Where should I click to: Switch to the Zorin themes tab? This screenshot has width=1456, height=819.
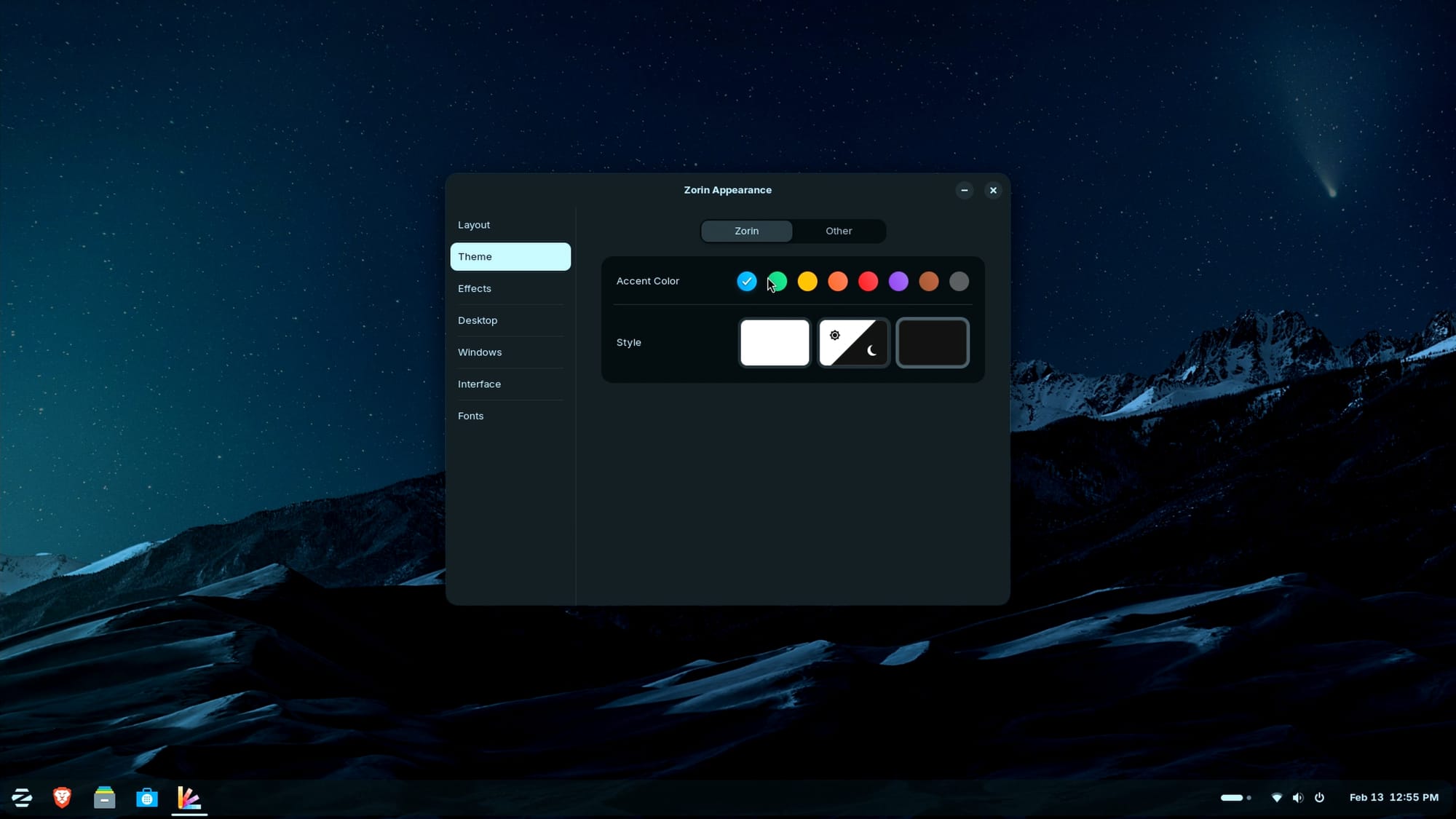pos(746,231)
